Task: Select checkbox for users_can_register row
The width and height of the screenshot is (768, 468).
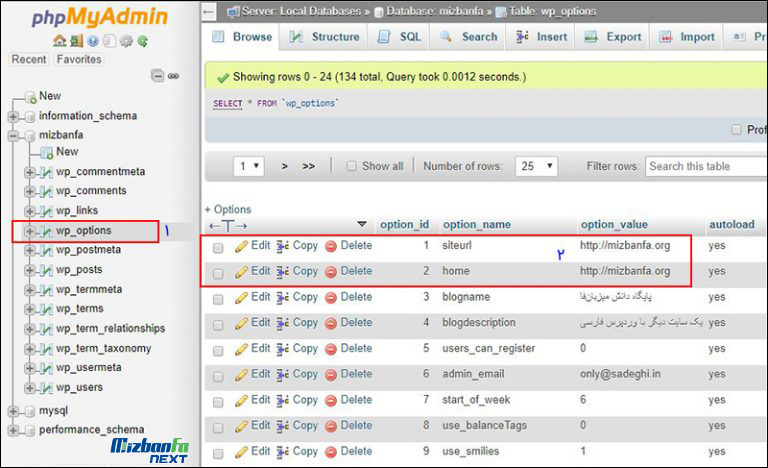Action: (218, 351)
